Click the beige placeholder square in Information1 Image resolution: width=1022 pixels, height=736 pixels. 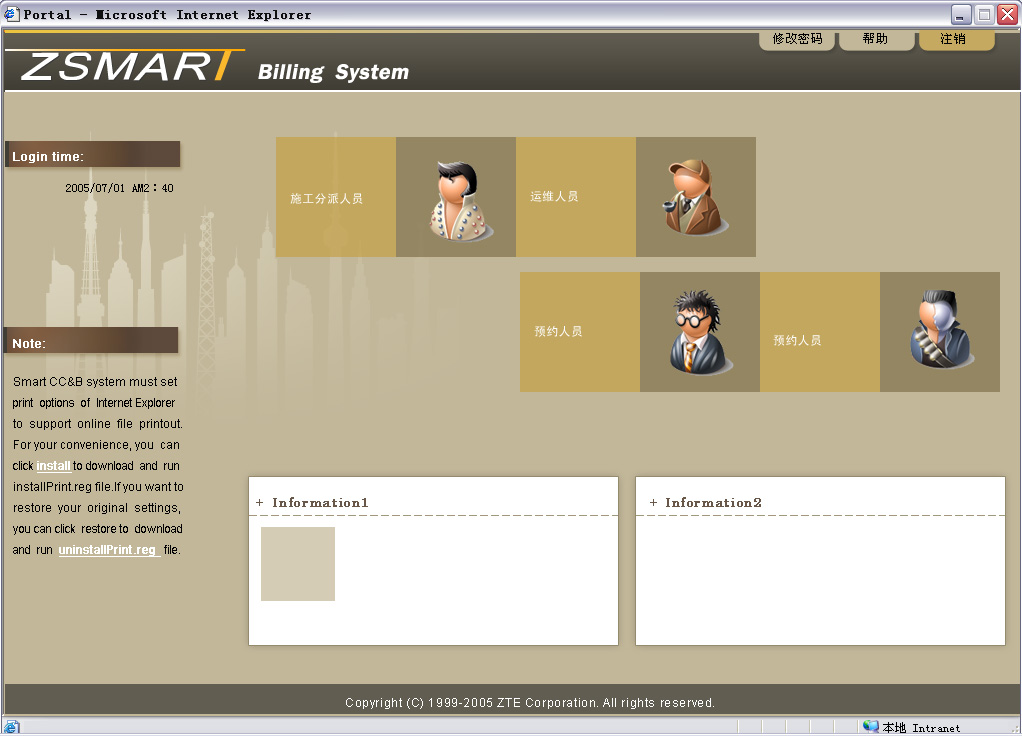[298, 564]
